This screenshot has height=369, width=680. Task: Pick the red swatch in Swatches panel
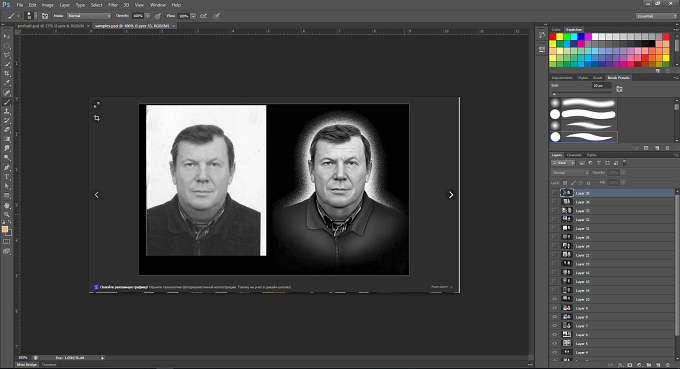click(553, 37)
